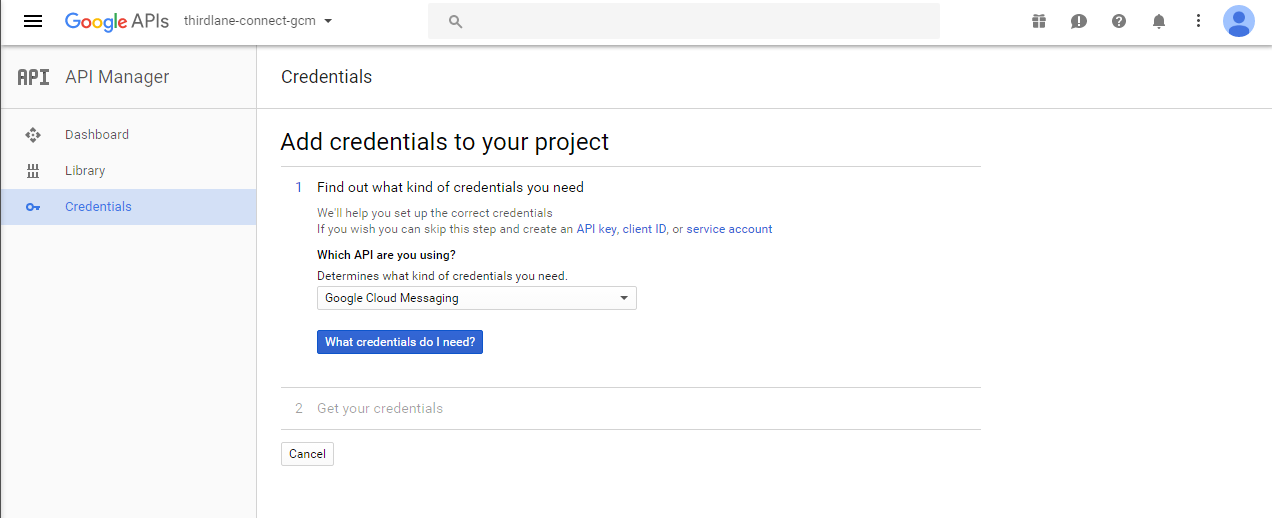Image resolution: width=1272 pixels, height=518 pixels.
Task: Click the API Manager title
Action: coord(117,77)
